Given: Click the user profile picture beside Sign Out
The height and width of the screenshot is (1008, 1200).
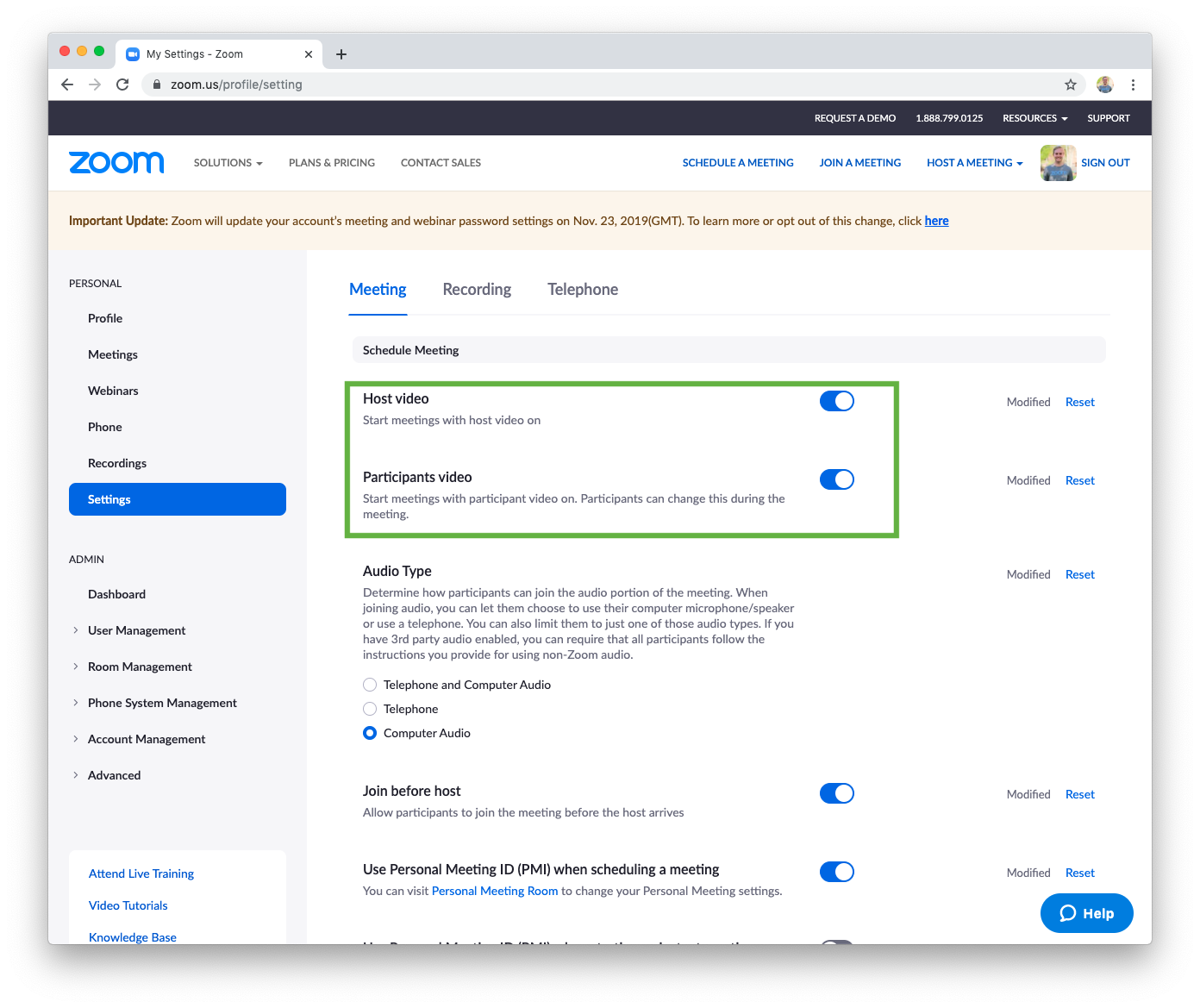Looking at the screenshot, I should pos(1058,163).
